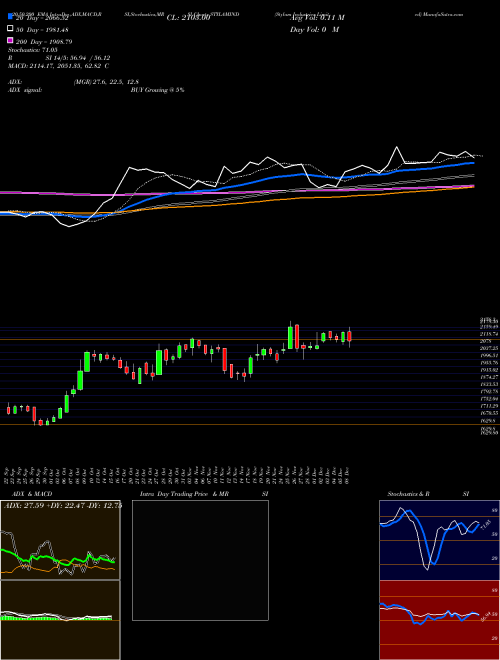Select the '200 Day = 1908.79' legend text
This screenshot has width=500, height=660.
(44, 42)
